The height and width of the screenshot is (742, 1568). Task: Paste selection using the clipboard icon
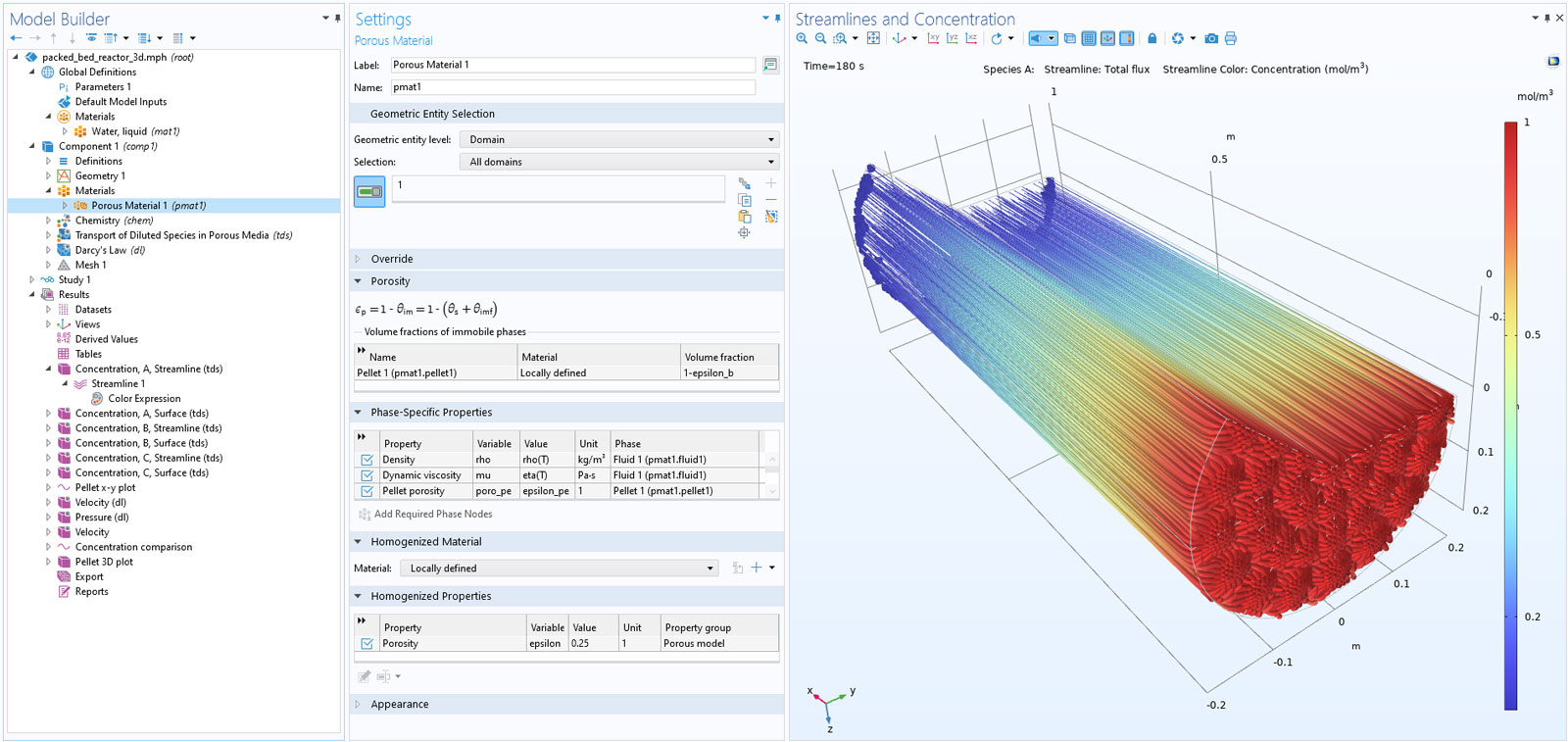point(745,217)
